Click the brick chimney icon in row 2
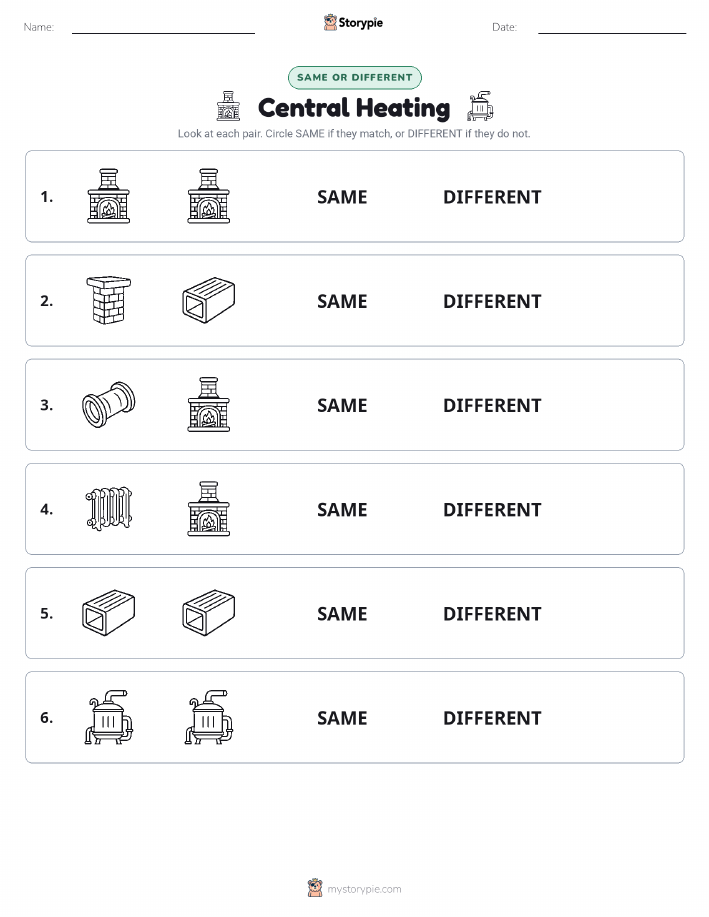Image resolution: width=709 pixels, height=917 pixels. (x=109, y=301)
